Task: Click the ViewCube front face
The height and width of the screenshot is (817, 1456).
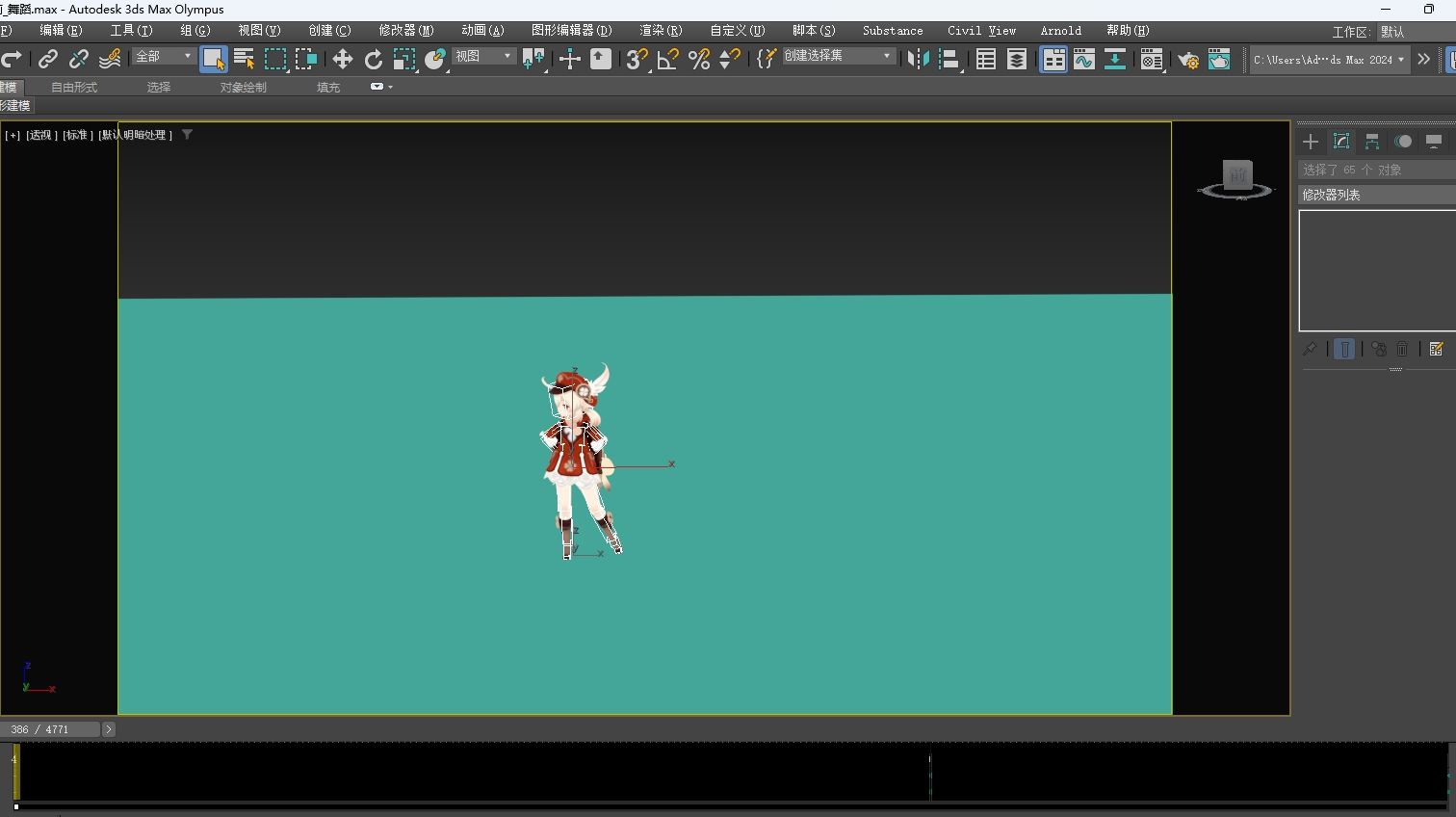Action: pos(1237,174)
